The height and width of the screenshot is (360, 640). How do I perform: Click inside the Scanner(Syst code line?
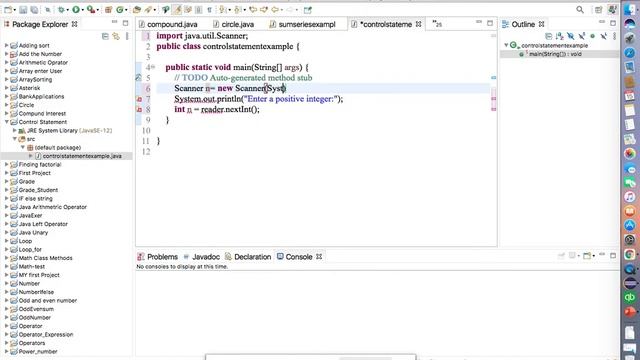pos(230,88)
